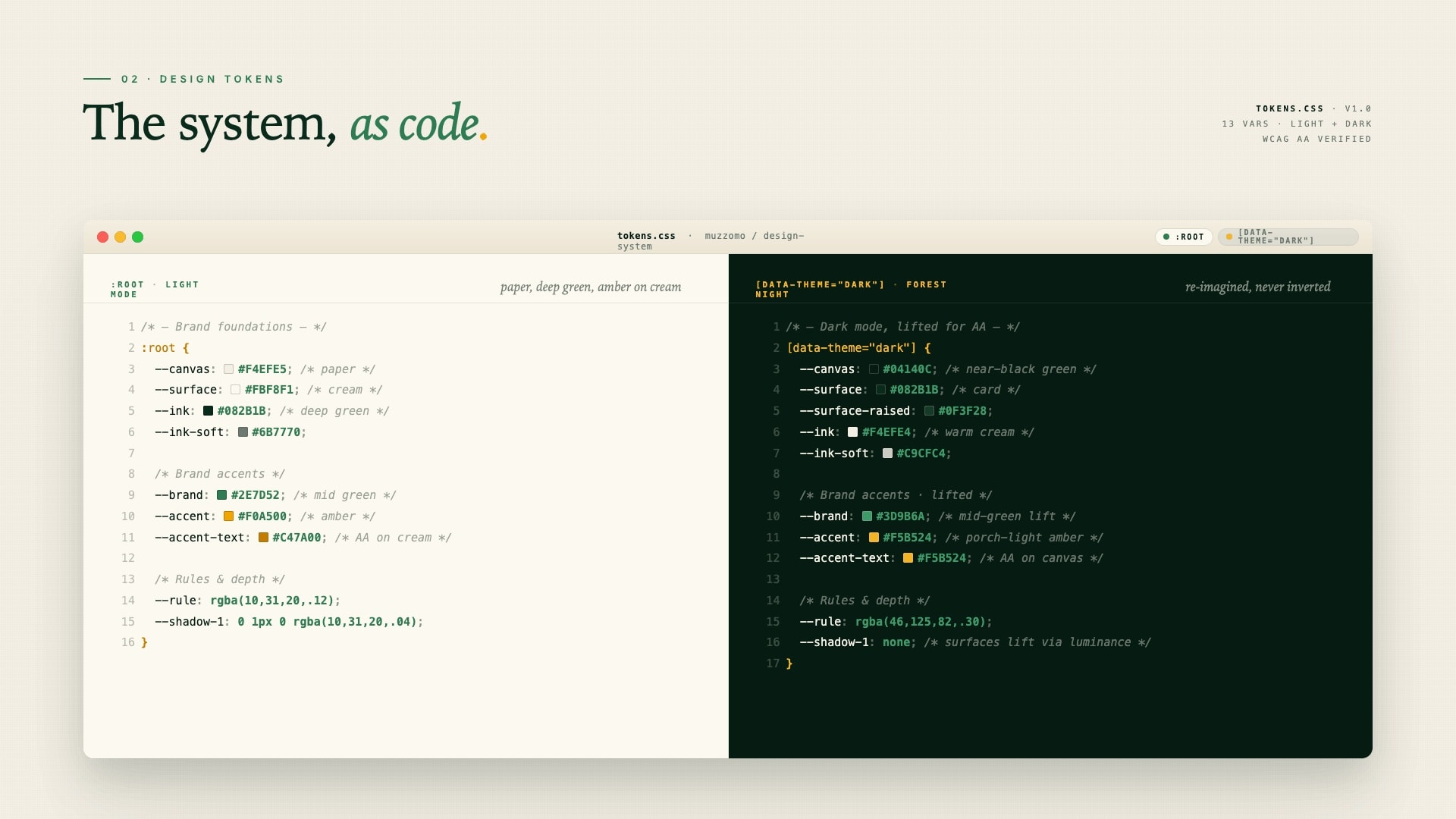Screen dimensions: 1456x819
Task: Click the --ink-soft #6B7770 swatch
Action: [243, 432]
